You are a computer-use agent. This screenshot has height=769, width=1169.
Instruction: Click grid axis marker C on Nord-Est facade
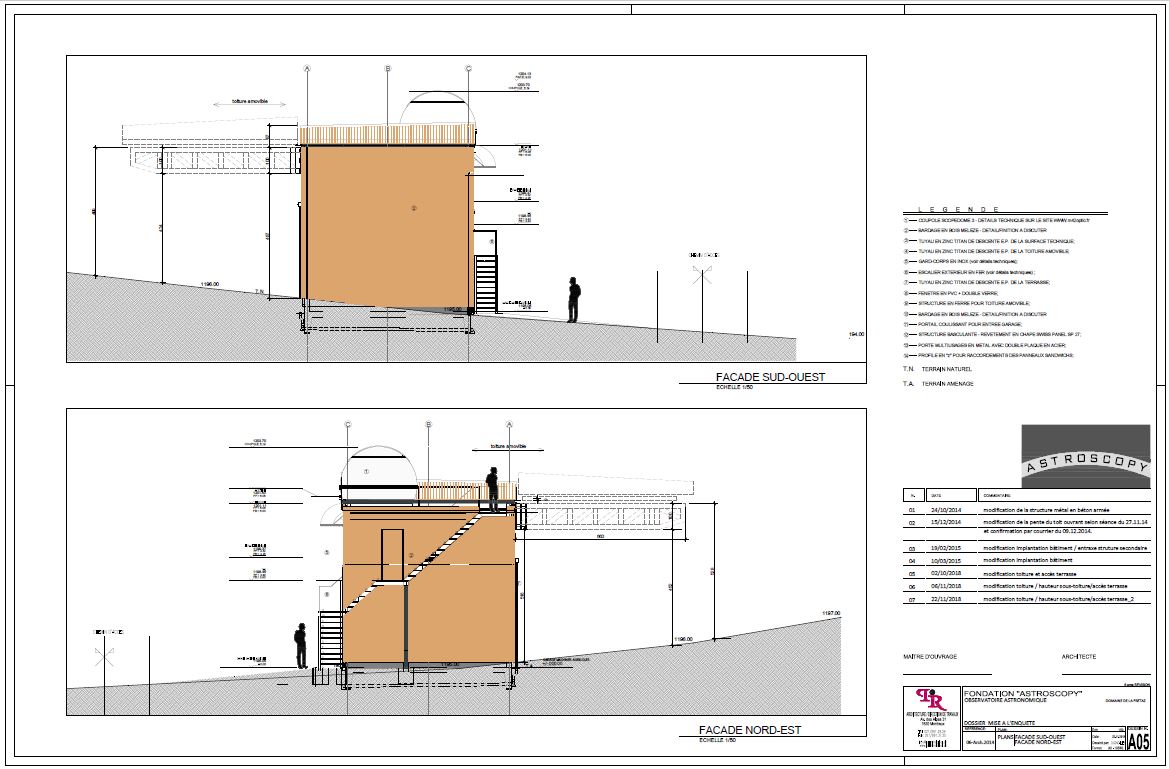click(347, 424)
